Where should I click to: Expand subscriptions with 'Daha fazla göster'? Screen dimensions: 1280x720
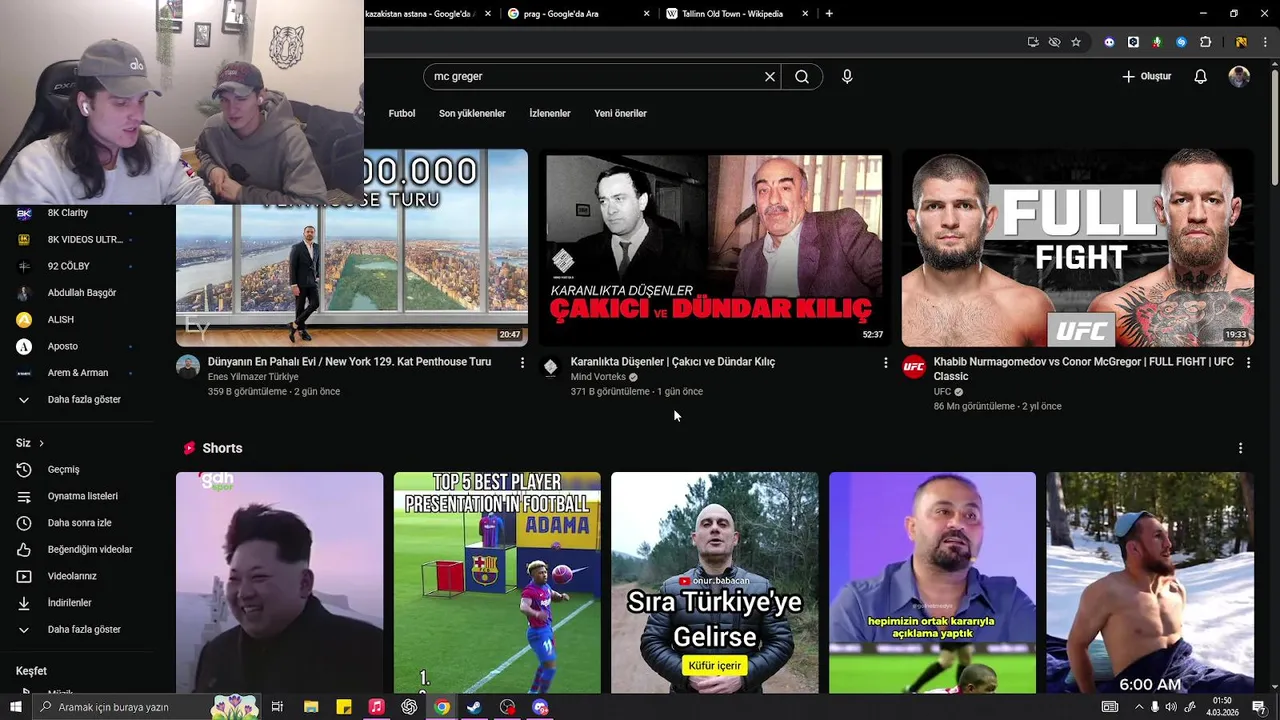(x=78, y=400)
